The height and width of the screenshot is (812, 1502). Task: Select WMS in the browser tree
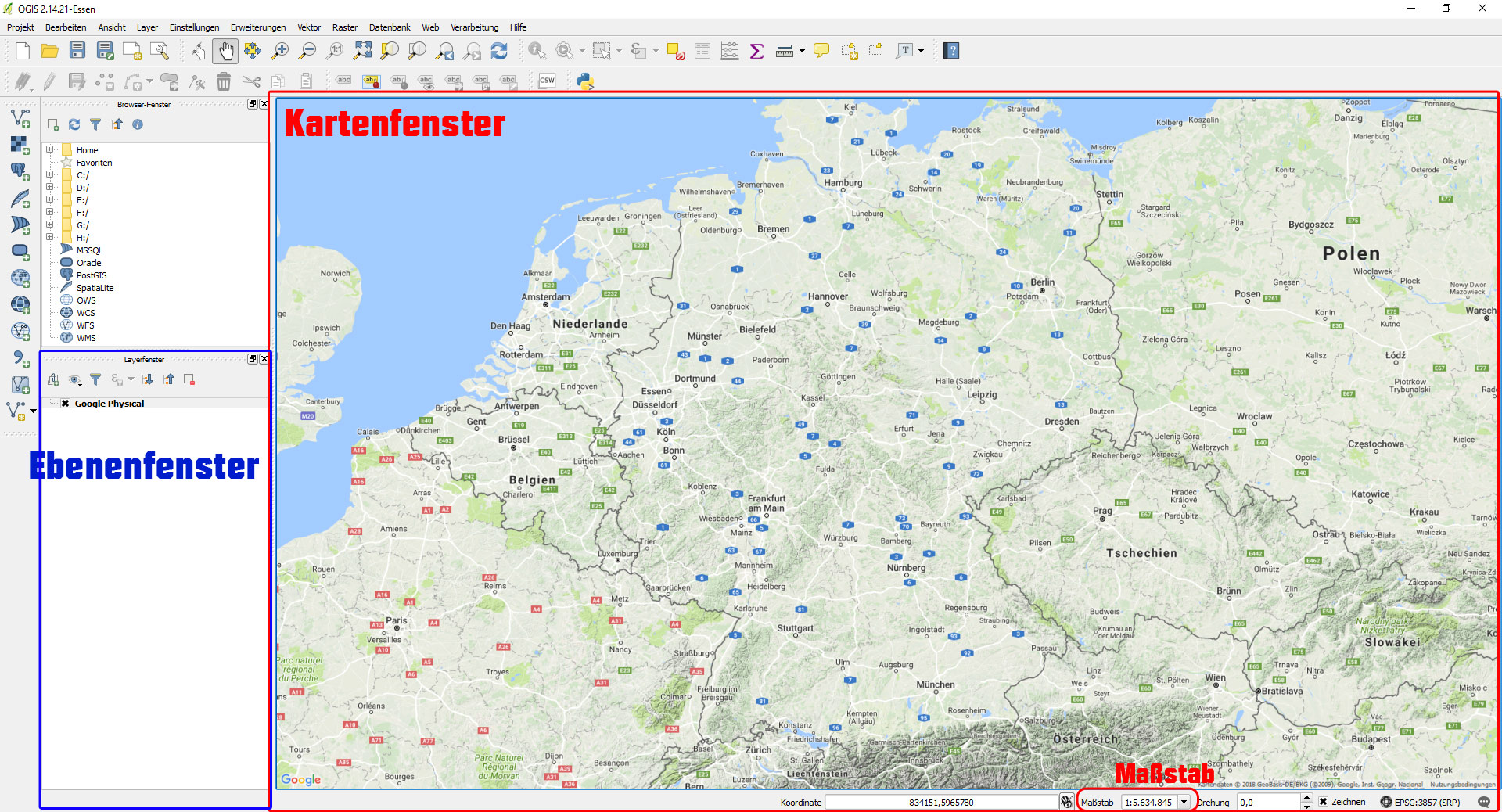pyautogui.click(x=86, y=338)
